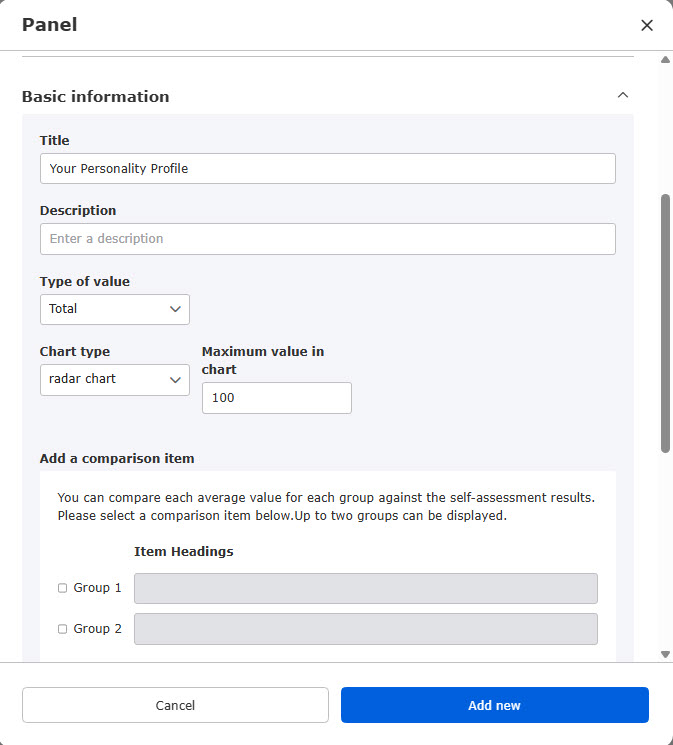Screen dimensions: 673x745
Task: Enable the Group 2 checkbox
Action: 62,629
